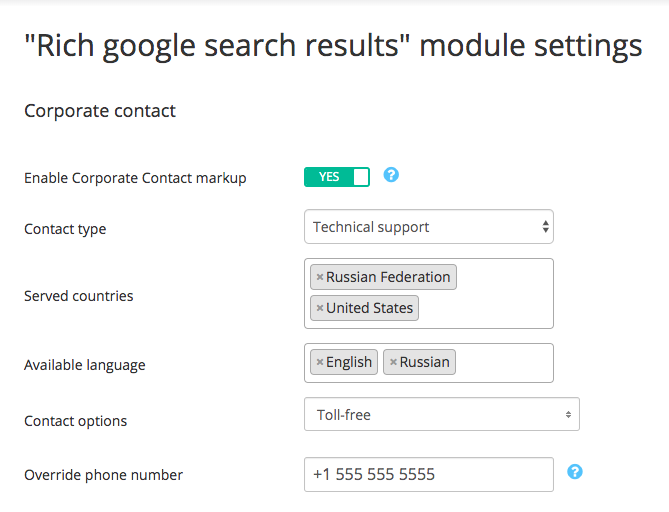Click the Russian Federation country tag
Image resolution: width=669 pixels, height=512 pixels.
tap(389, 278)
